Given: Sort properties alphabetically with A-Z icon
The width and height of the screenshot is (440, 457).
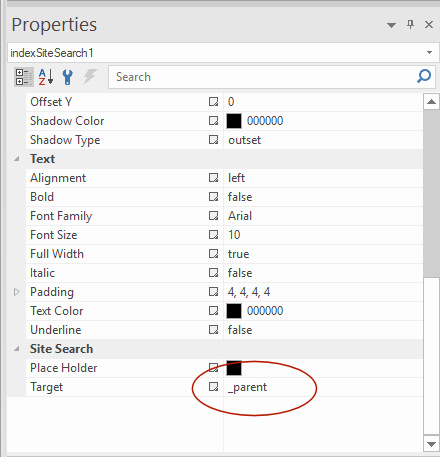Looking at the screenshot, I should [46, 77].
